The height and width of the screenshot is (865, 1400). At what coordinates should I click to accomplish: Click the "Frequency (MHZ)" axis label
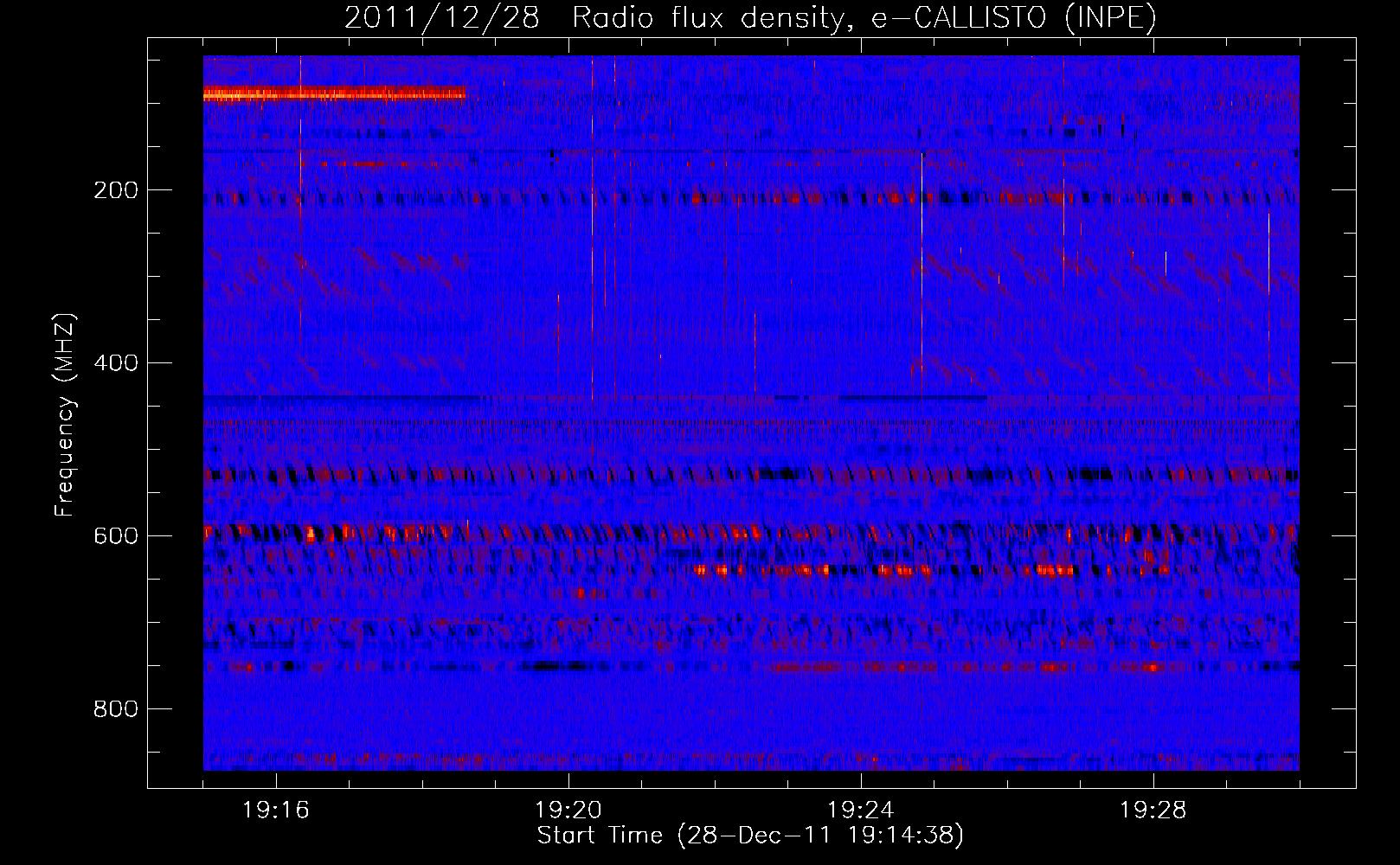[x=65, y=415]
